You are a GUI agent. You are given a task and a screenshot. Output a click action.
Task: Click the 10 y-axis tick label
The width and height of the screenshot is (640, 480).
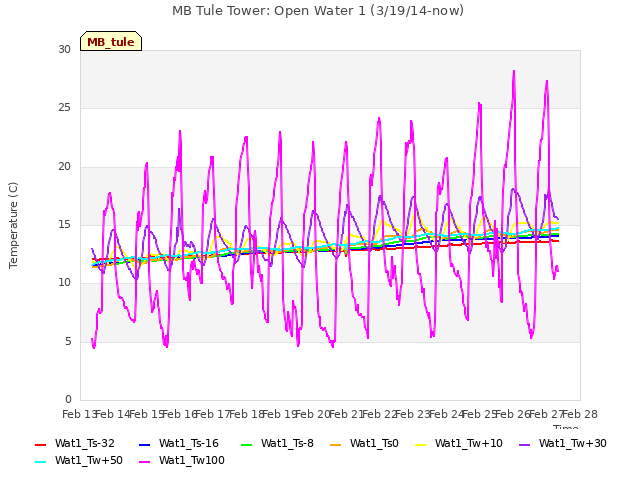[64, 282]
